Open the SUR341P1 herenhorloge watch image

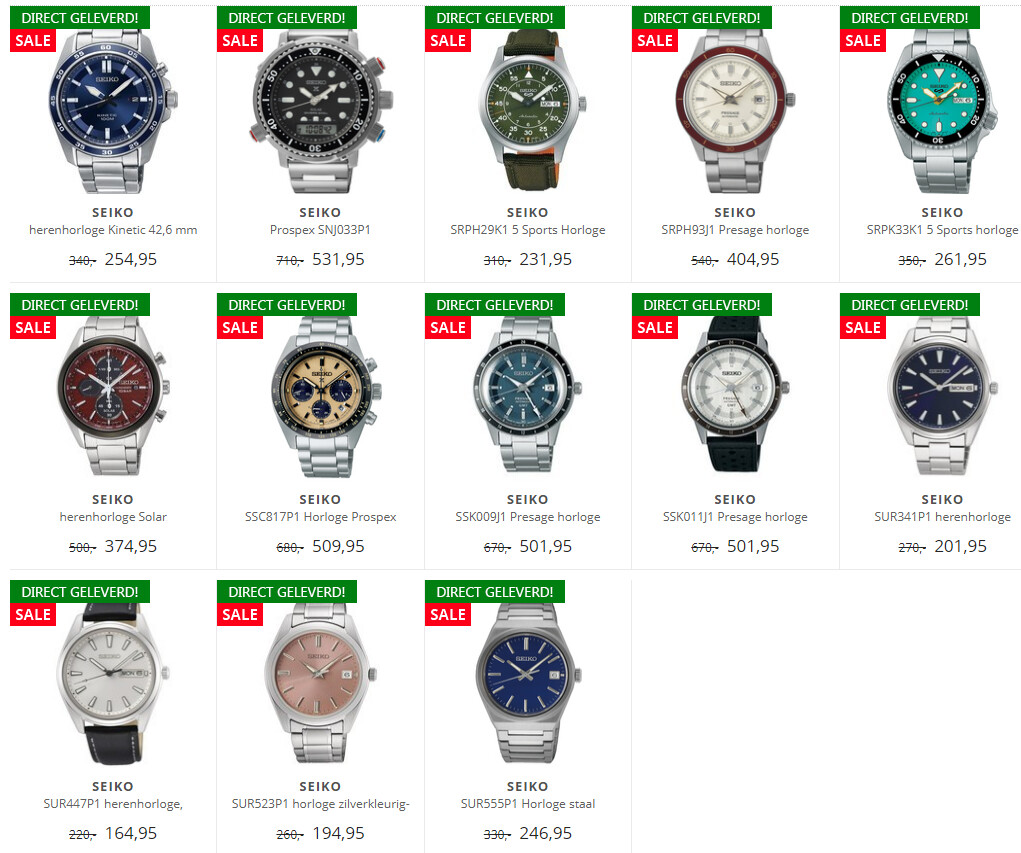[x=942, y=396]
